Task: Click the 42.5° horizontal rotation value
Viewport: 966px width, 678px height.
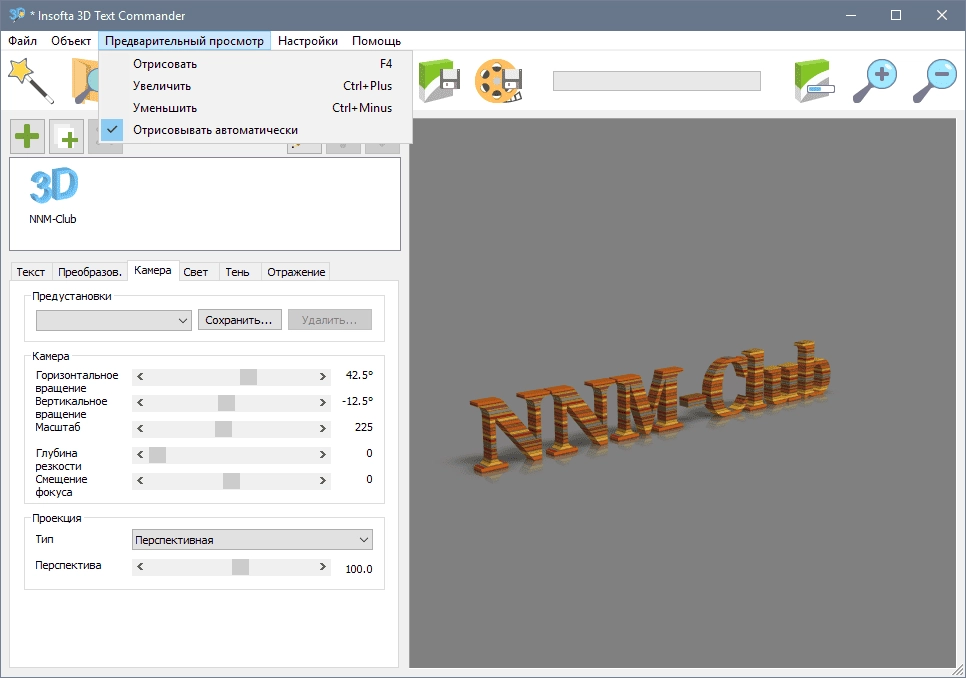Action: click(x=359, y=375)
